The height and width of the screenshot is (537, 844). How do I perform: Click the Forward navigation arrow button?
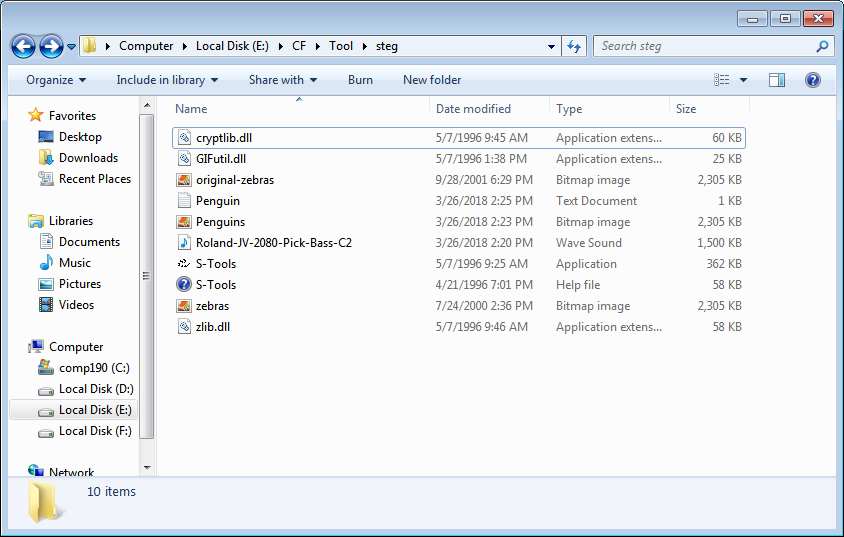click(x=51, y=46)
